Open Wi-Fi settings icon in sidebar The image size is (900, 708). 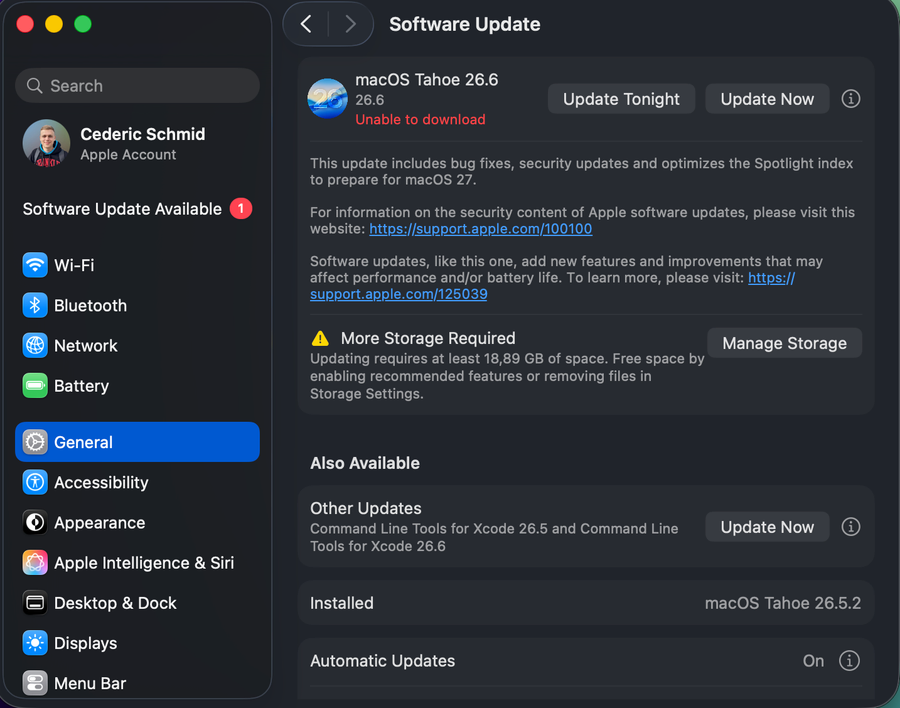35,265
